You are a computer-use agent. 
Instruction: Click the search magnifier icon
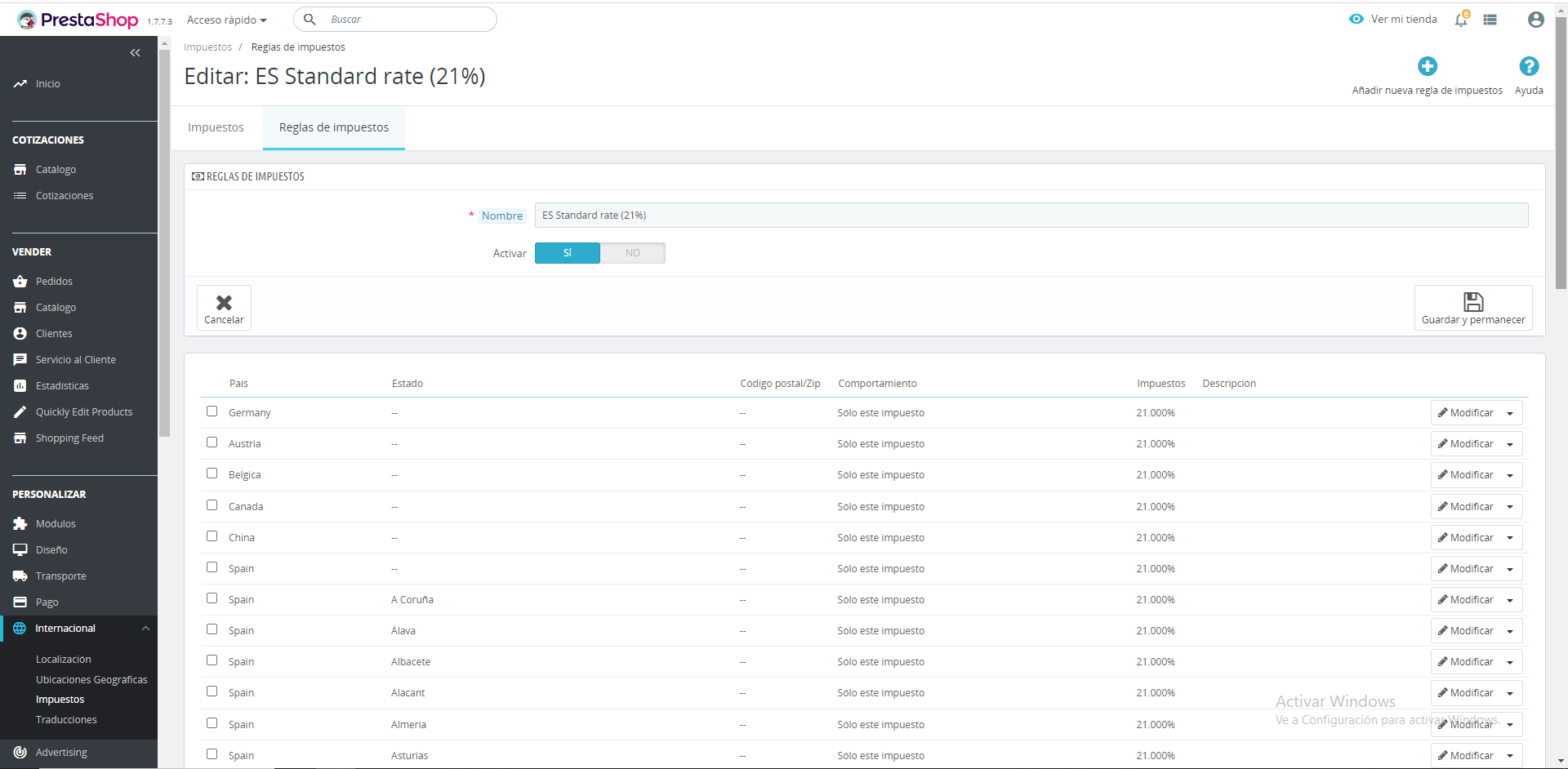click(310, 20)
